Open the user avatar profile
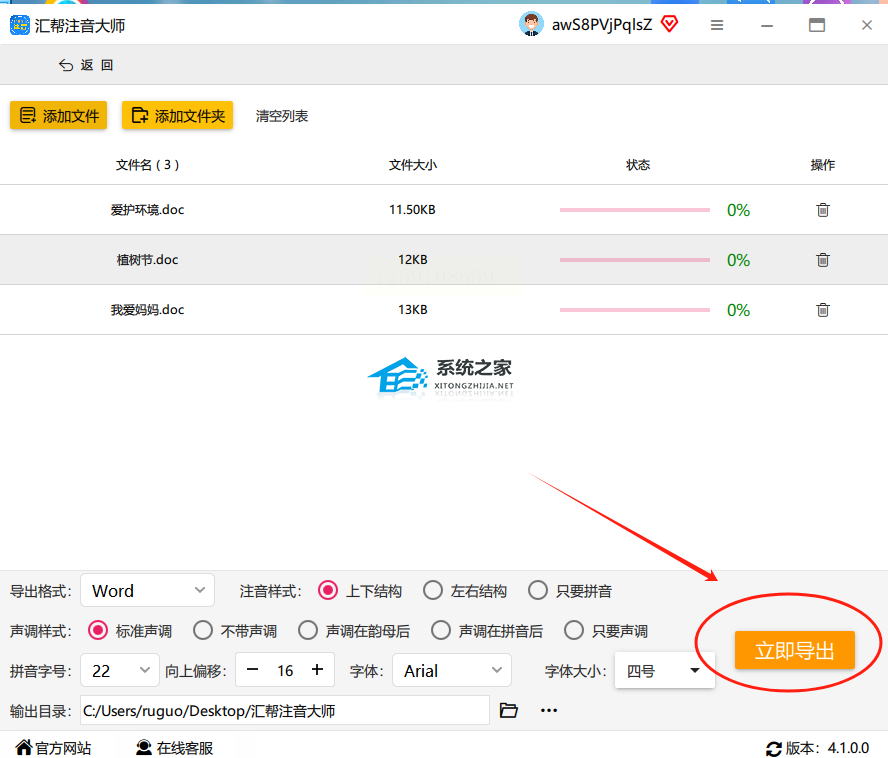 point(531,24)
